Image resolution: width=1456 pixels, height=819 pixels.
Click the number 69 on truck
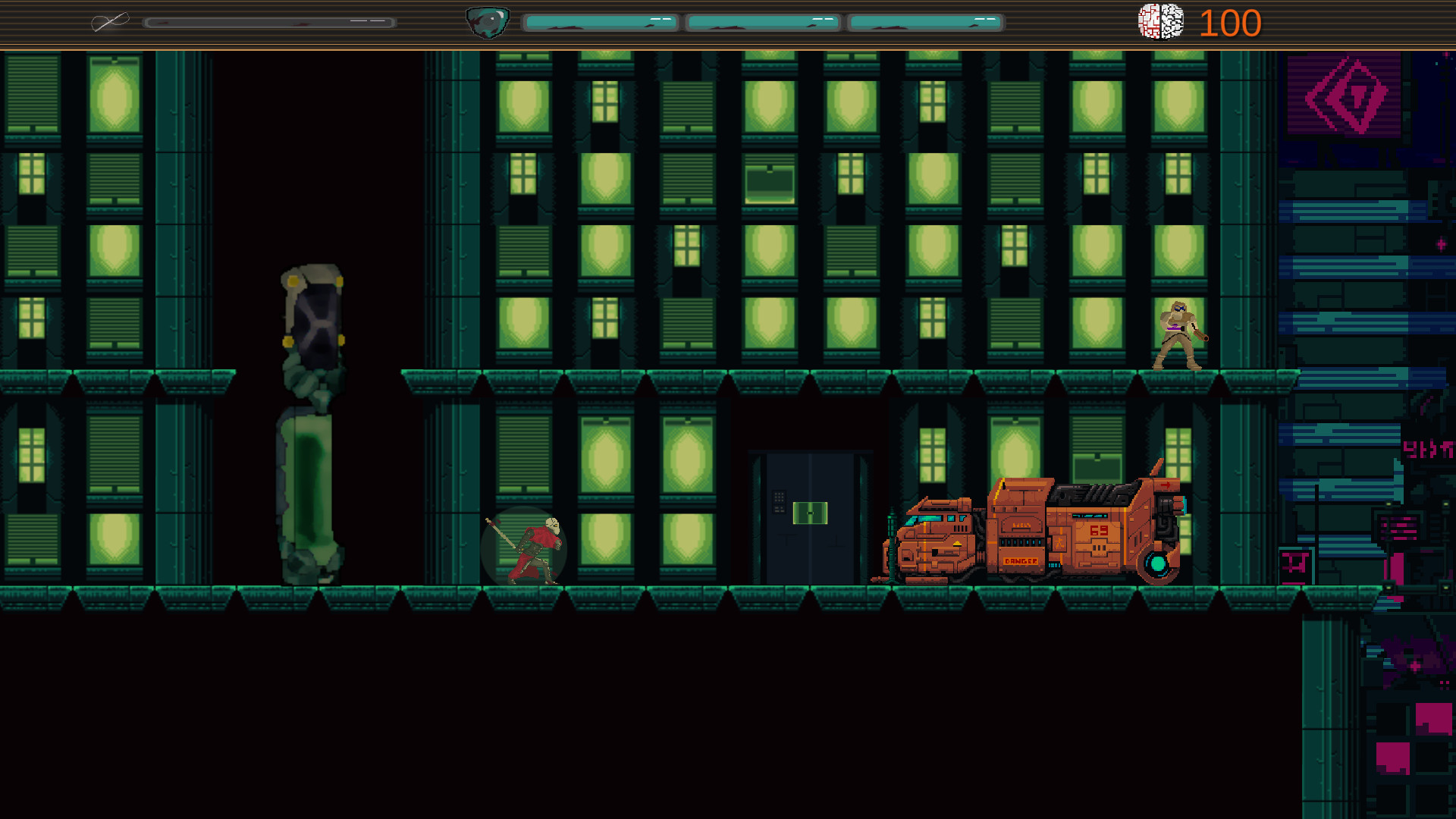click(x=1099, y=531)
